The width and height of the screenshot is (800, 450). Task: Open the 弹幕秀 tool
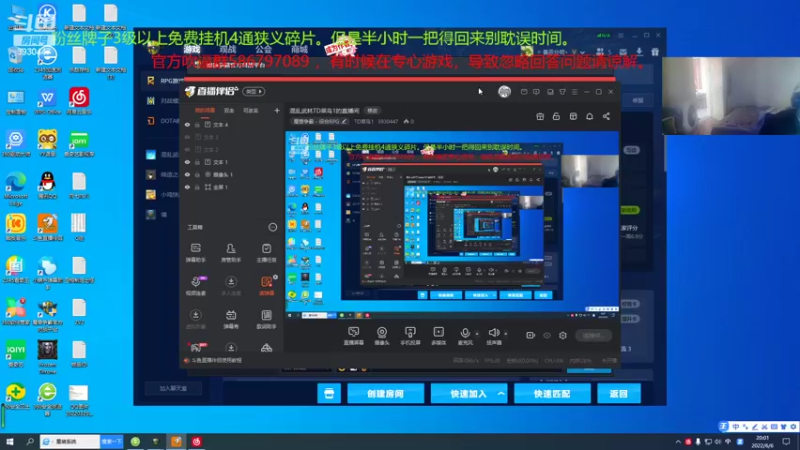click(231, 319)
